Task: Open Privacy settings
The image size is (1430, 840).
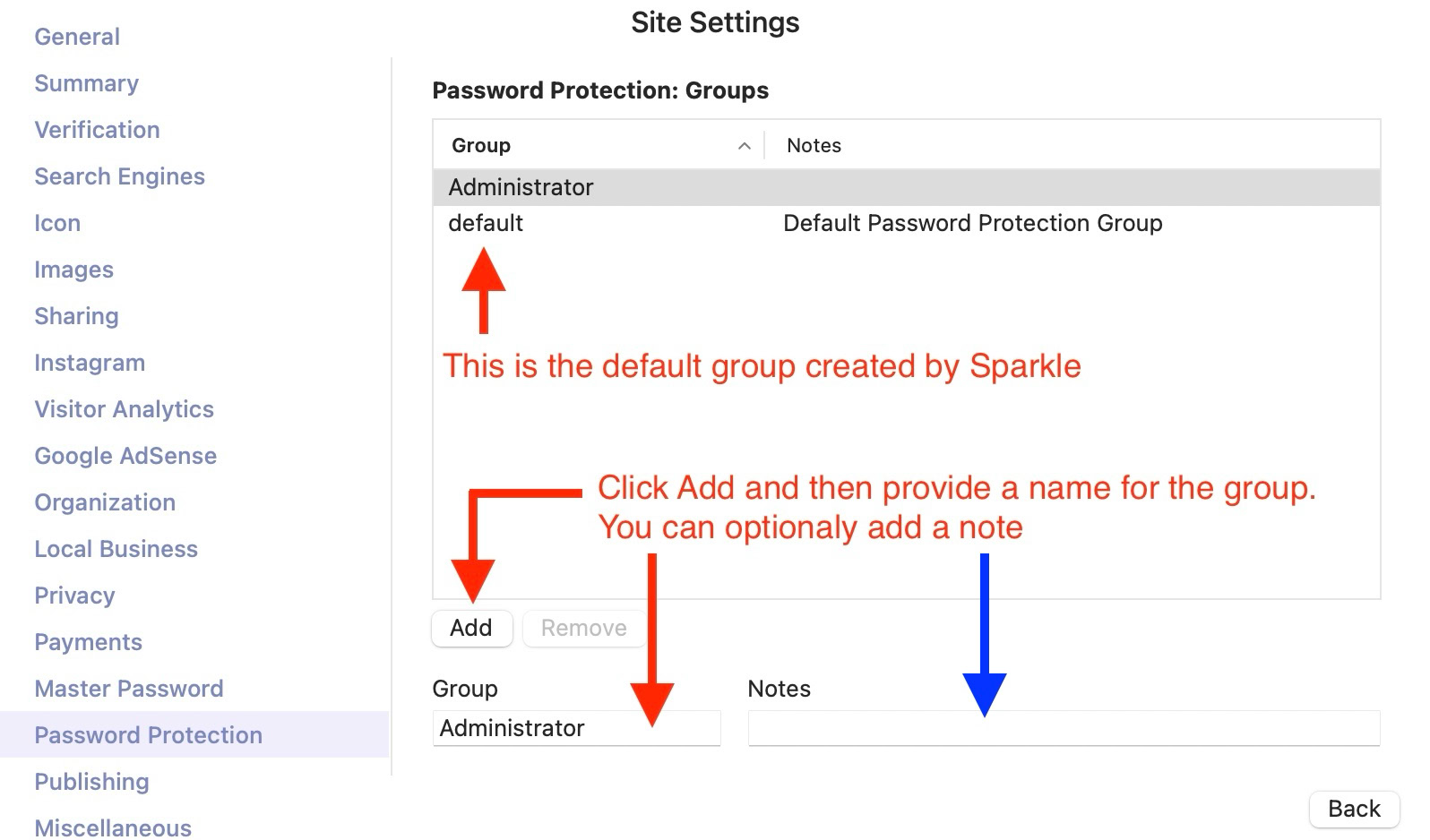Action: tap(74, 596)
